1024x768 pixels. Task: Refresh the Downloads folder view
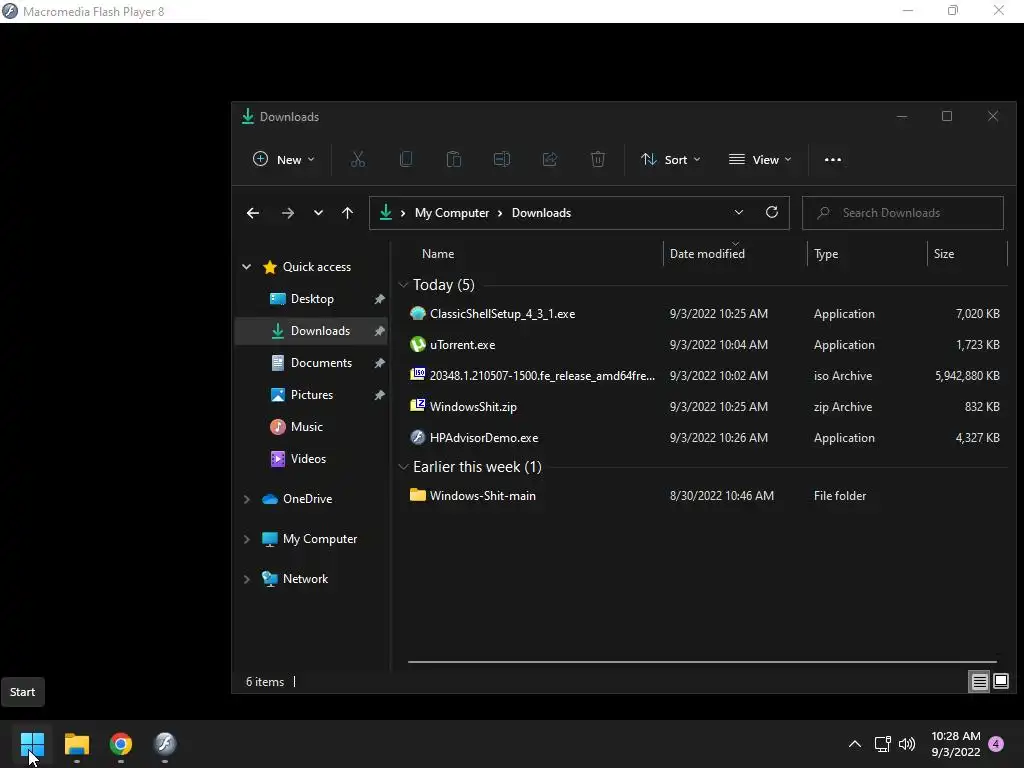(x=772, y=212)
